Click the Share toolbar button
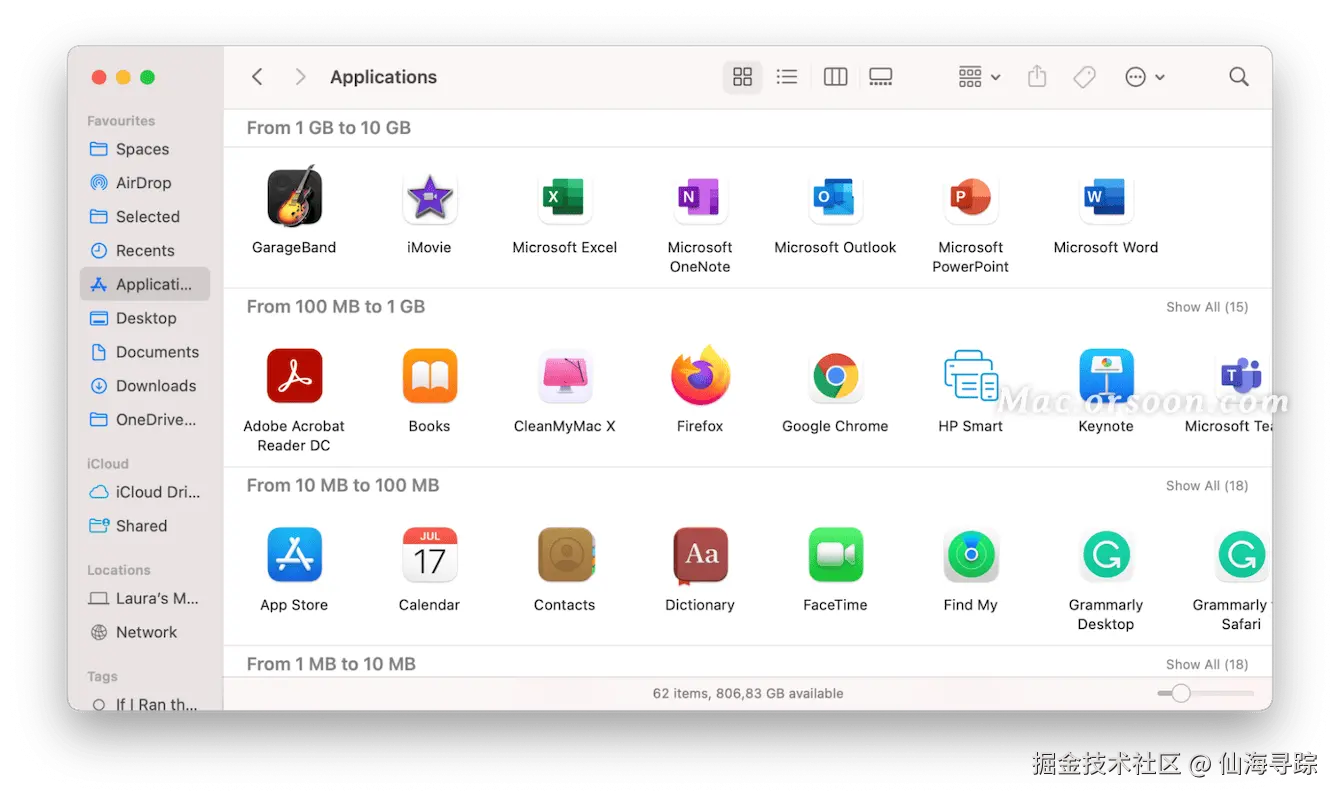Image resolution: width=1340 pixels, height=800 pixels. tap(1037, 77)
